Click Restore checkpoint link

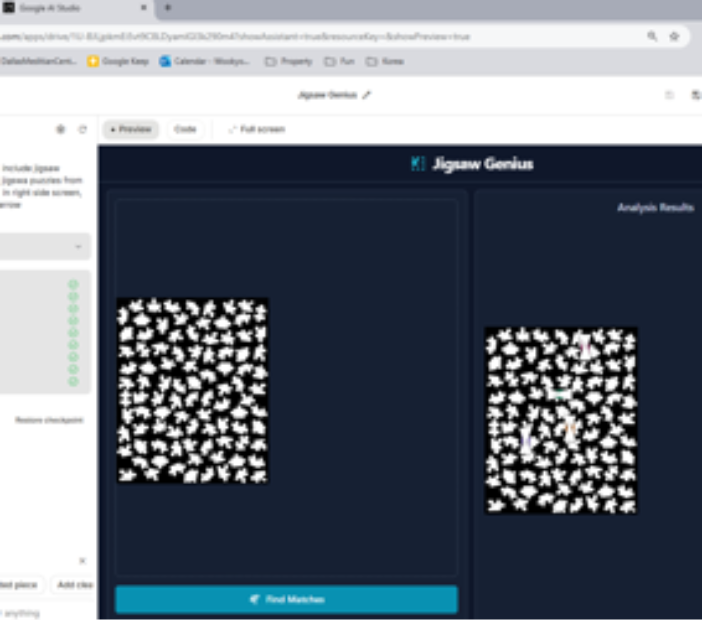tap(48, 420)
